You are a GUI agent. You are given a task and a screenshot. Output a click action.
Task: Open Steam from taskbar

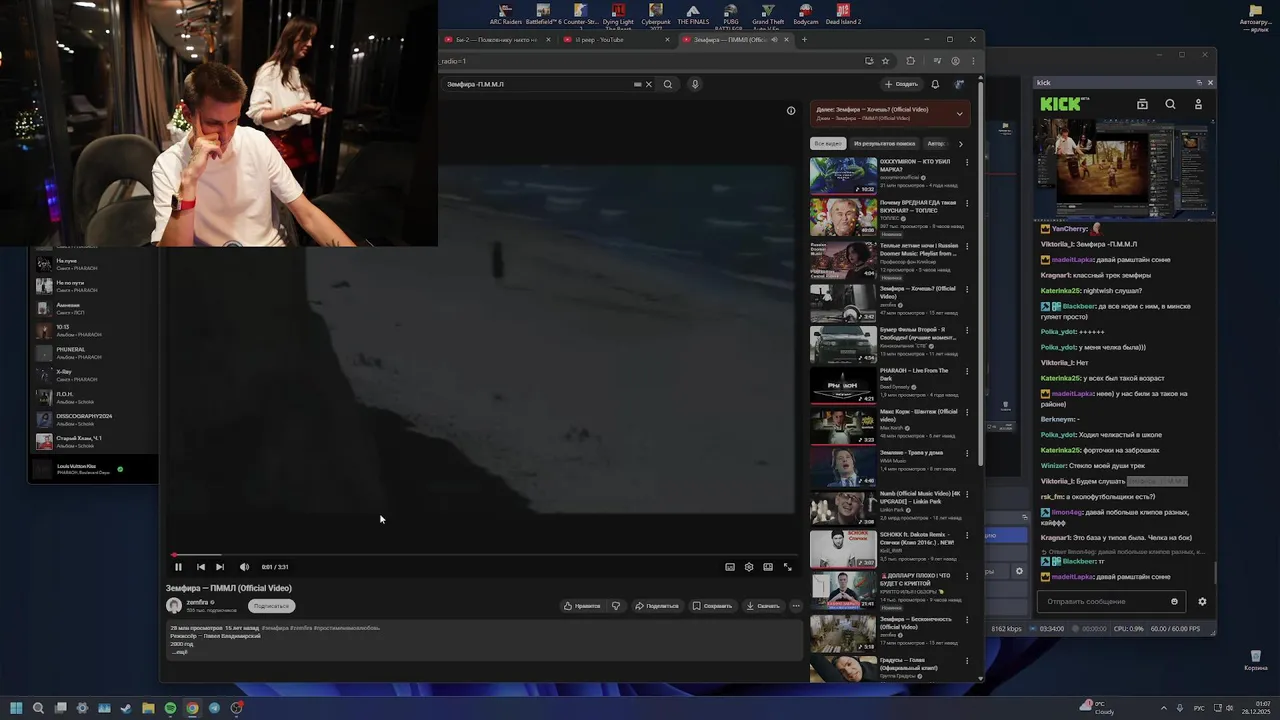click(x=126, y=708)
